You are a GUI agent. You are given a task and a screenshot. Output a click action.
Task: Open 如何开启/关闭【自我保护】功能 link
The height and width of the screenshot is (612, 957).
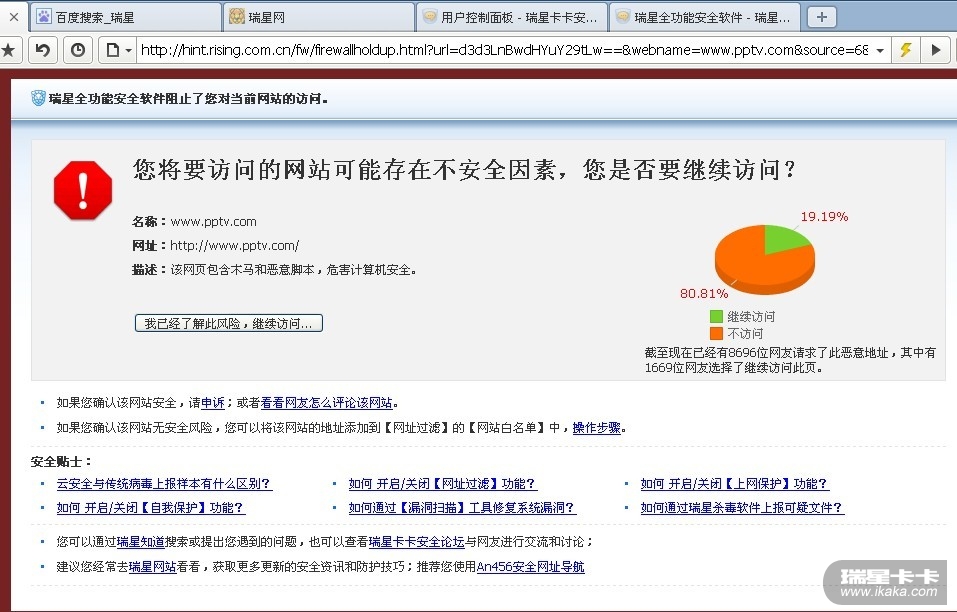tap(150, 508)
